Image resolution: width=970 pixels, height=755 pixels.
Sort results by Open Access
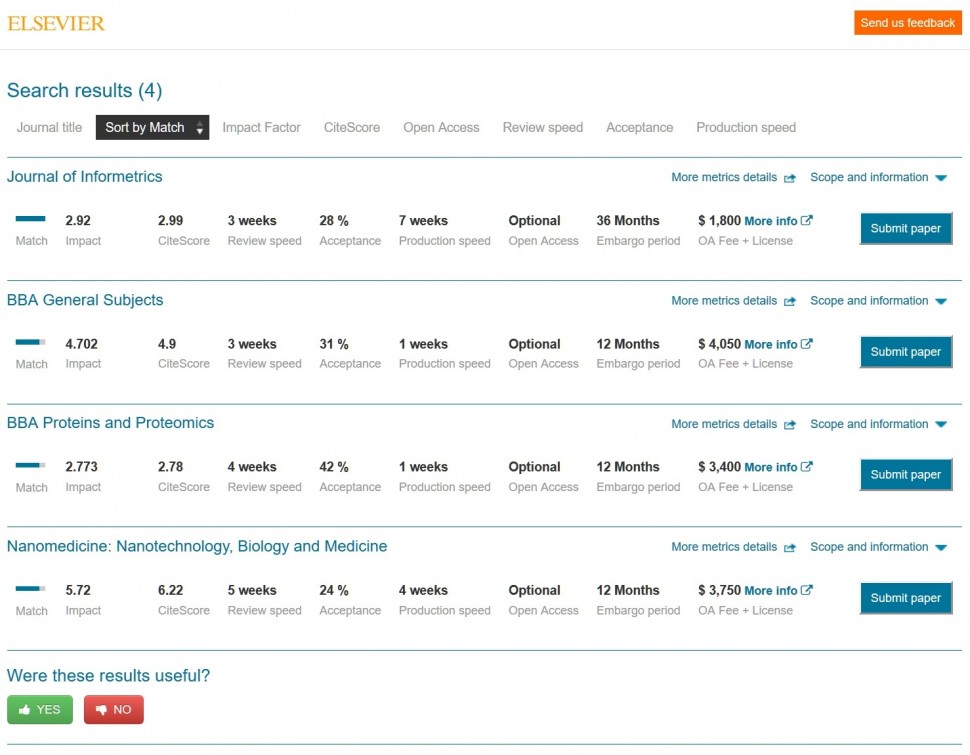click(x=441, y=127)
